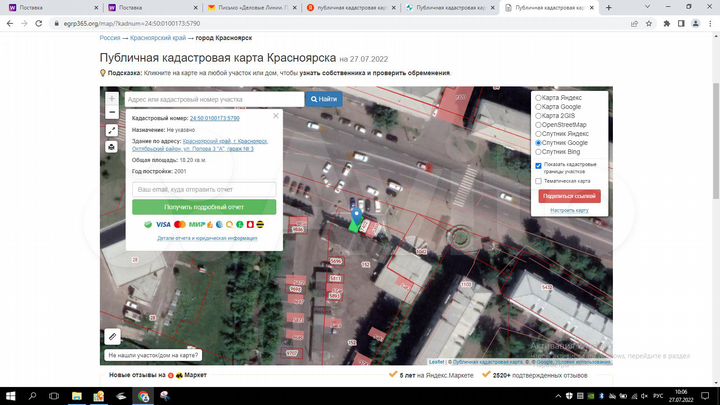Open the browser side panel icon

click(x=681, y=23)
